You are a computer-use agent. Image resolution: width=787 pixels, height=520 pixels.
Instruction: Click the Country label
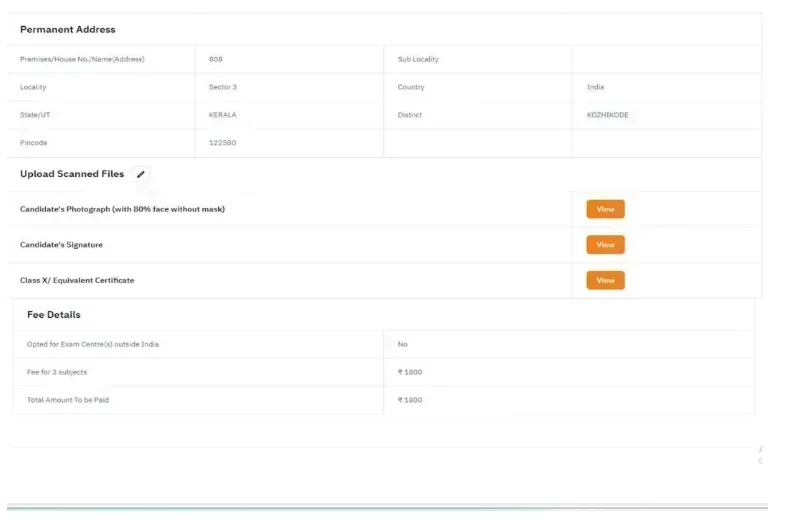coord(411,87)
